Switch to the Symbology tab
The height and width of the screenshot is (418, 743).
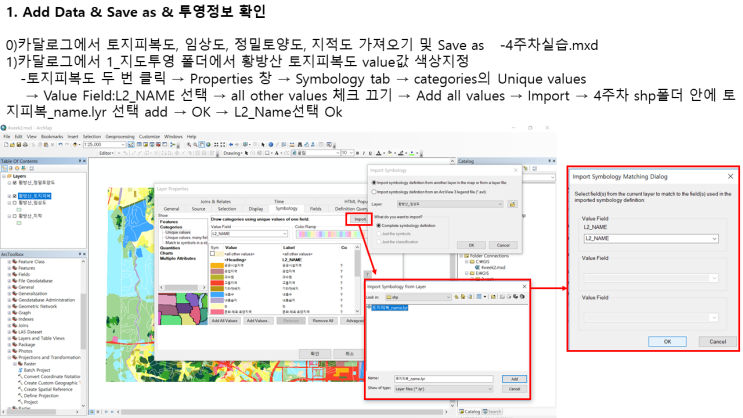tap(287, 209)
